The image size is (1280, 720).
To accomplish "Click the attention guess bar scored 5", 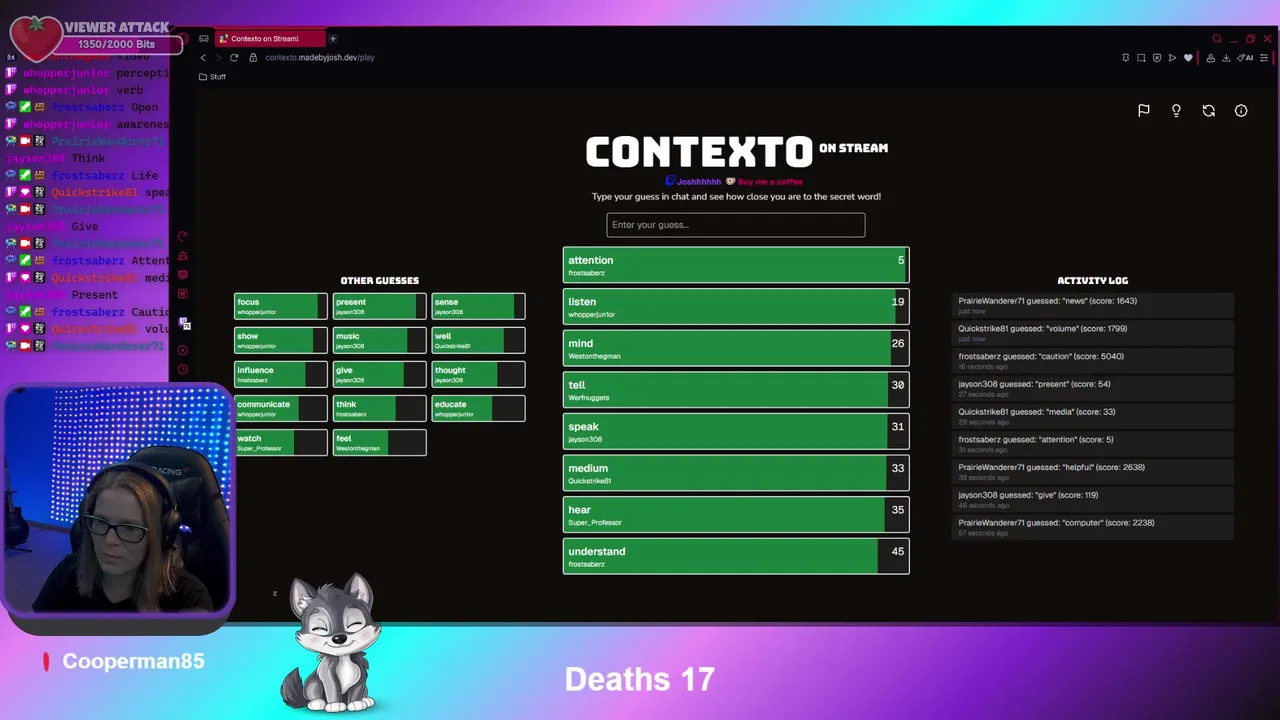I will pyautogui.click(x=736, y=265).
